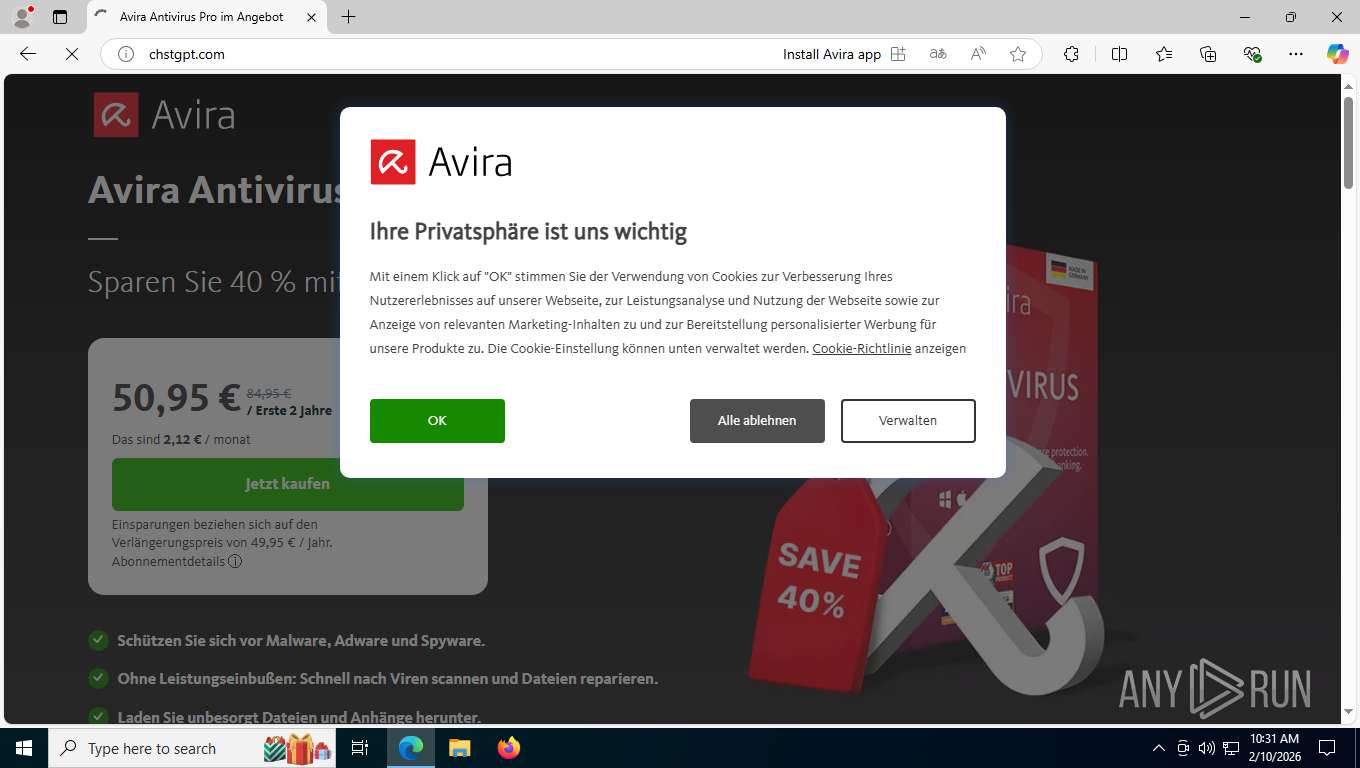1360x768 pixels.
Task: Click the 50,95 € price text
Action: click(176, 397)
